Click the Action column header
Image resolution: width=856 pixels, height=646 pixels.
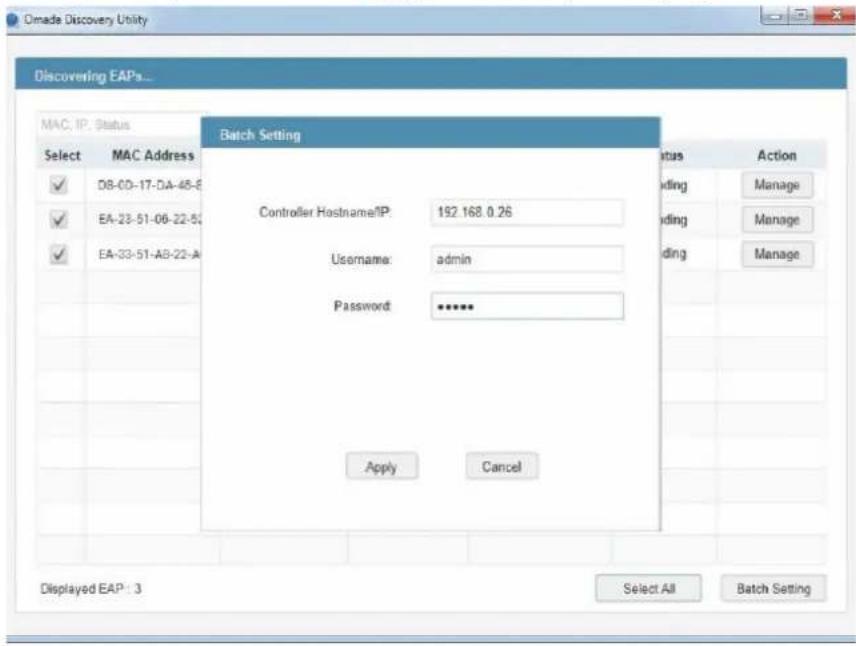pos(776,156)
